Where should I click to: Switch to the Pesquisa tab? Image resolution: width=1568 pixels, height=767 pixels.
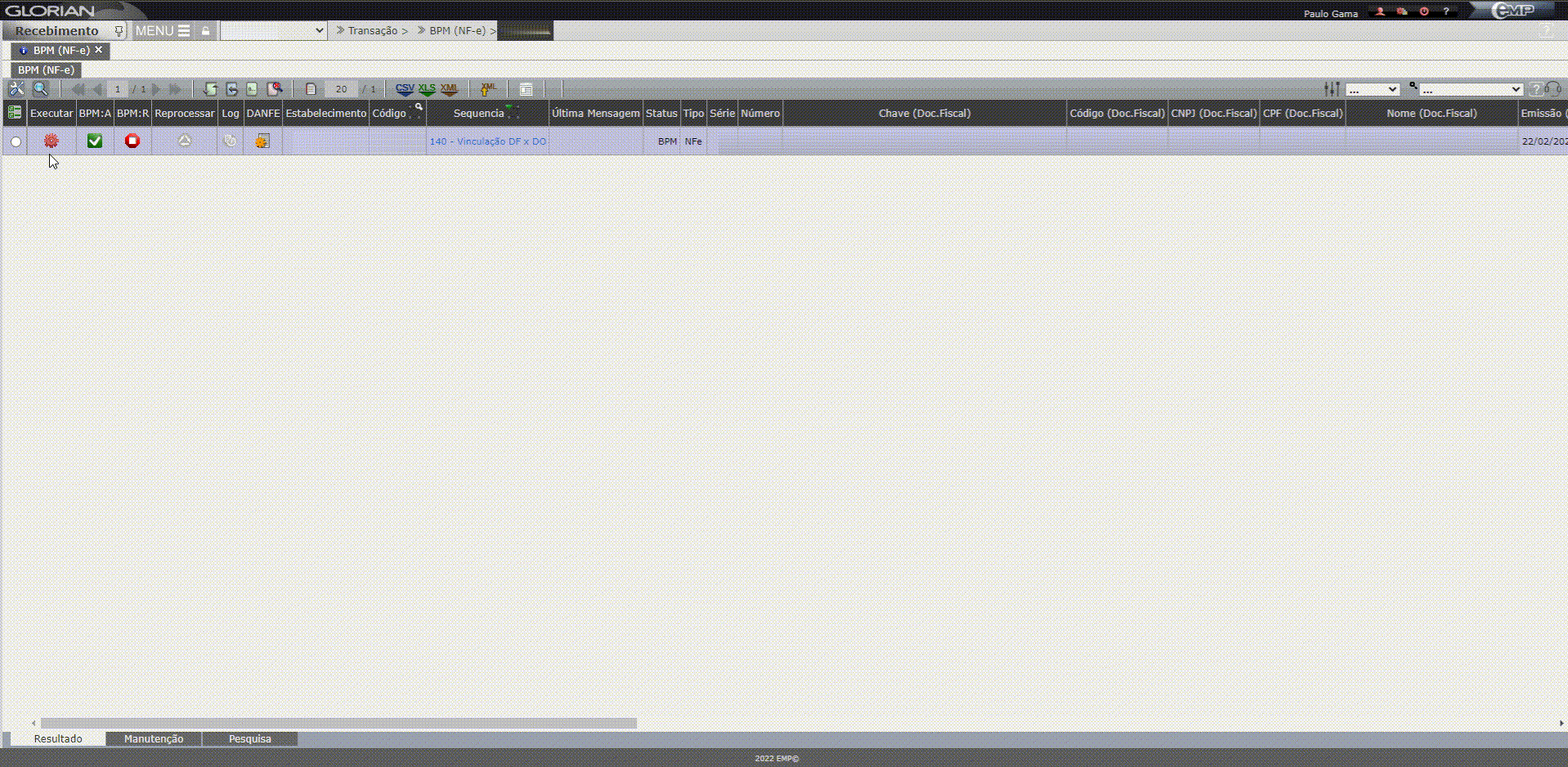[249, 738]
